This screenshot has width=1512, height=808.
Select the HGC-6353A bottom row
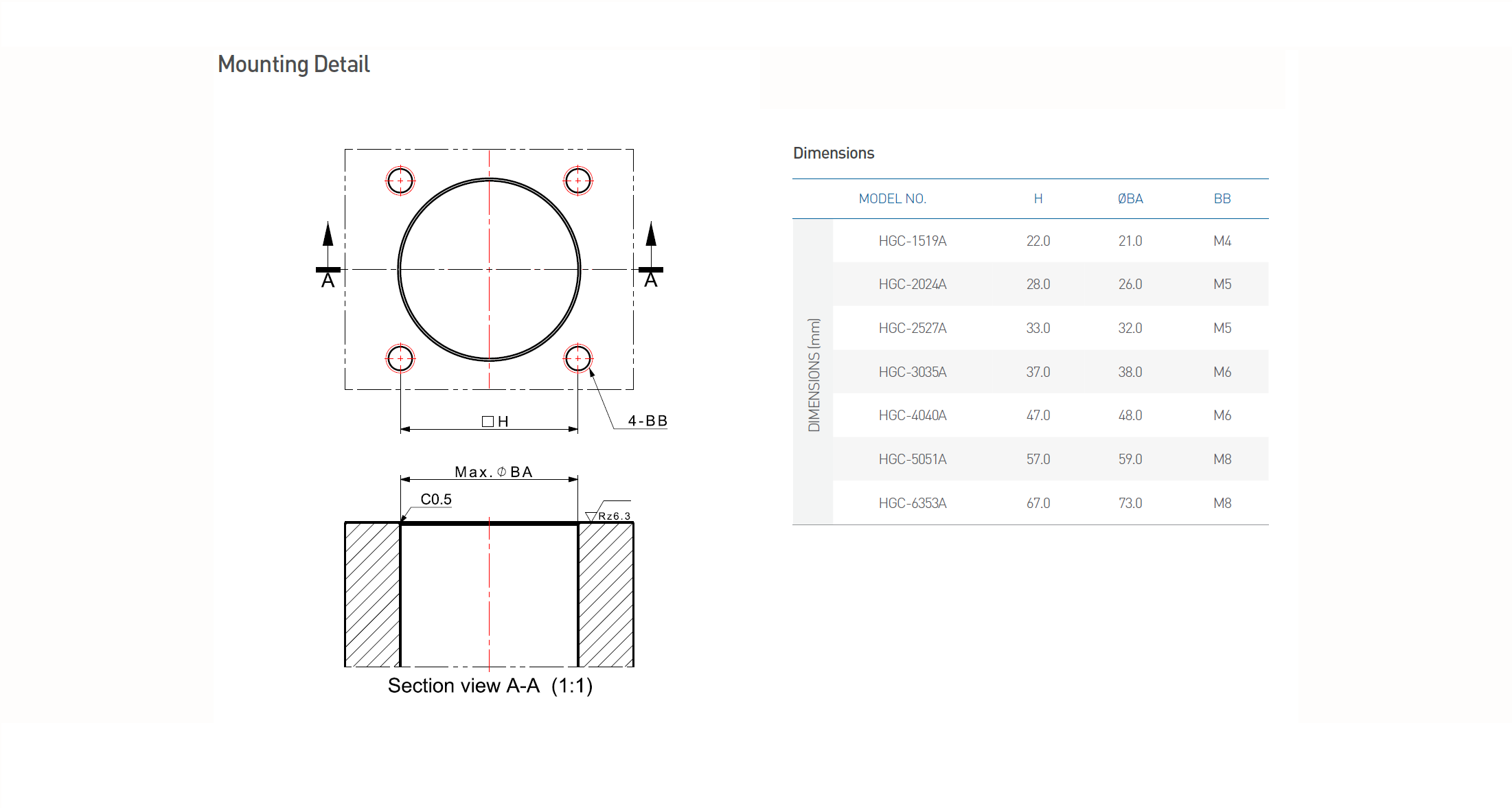coord(912,503)
